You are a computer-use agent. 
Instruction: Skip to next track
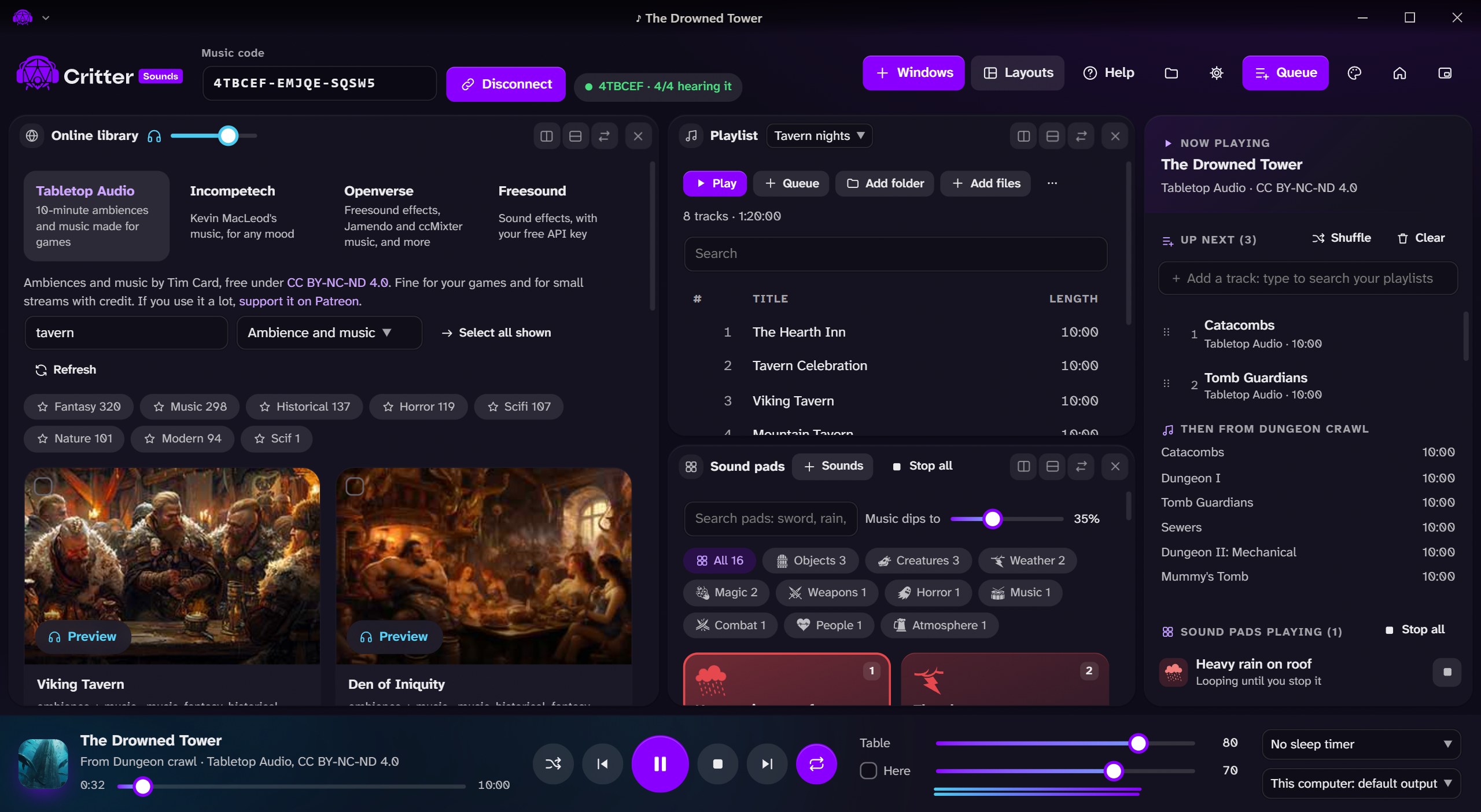(767, 764)
